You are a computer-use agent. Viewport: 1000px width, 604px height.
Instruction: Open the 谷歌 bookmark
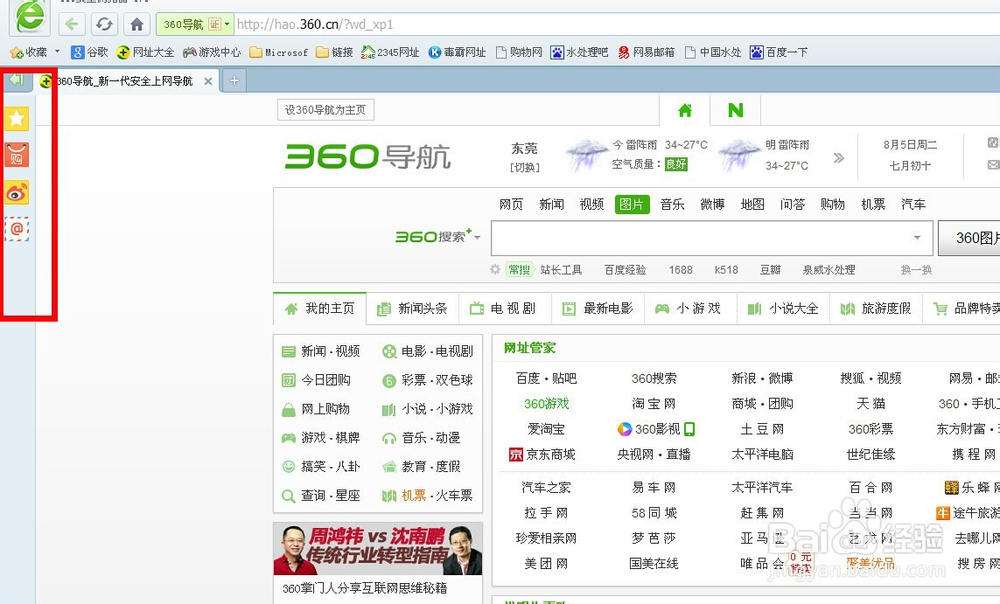pos(89,52)
